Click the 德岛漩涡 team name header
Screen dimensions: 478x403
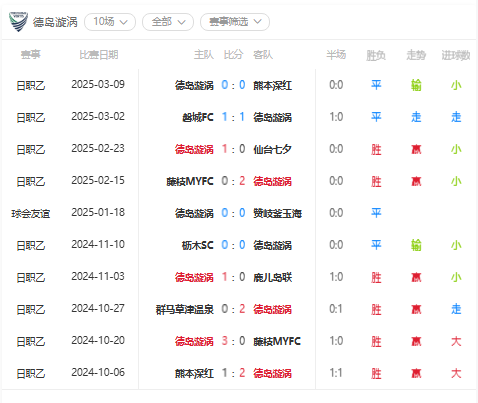55,22
